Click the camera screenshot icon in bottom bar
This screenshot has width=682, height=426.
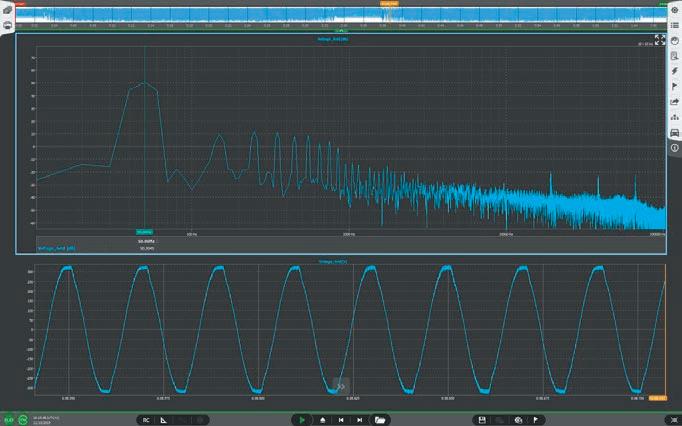(518, 420)
